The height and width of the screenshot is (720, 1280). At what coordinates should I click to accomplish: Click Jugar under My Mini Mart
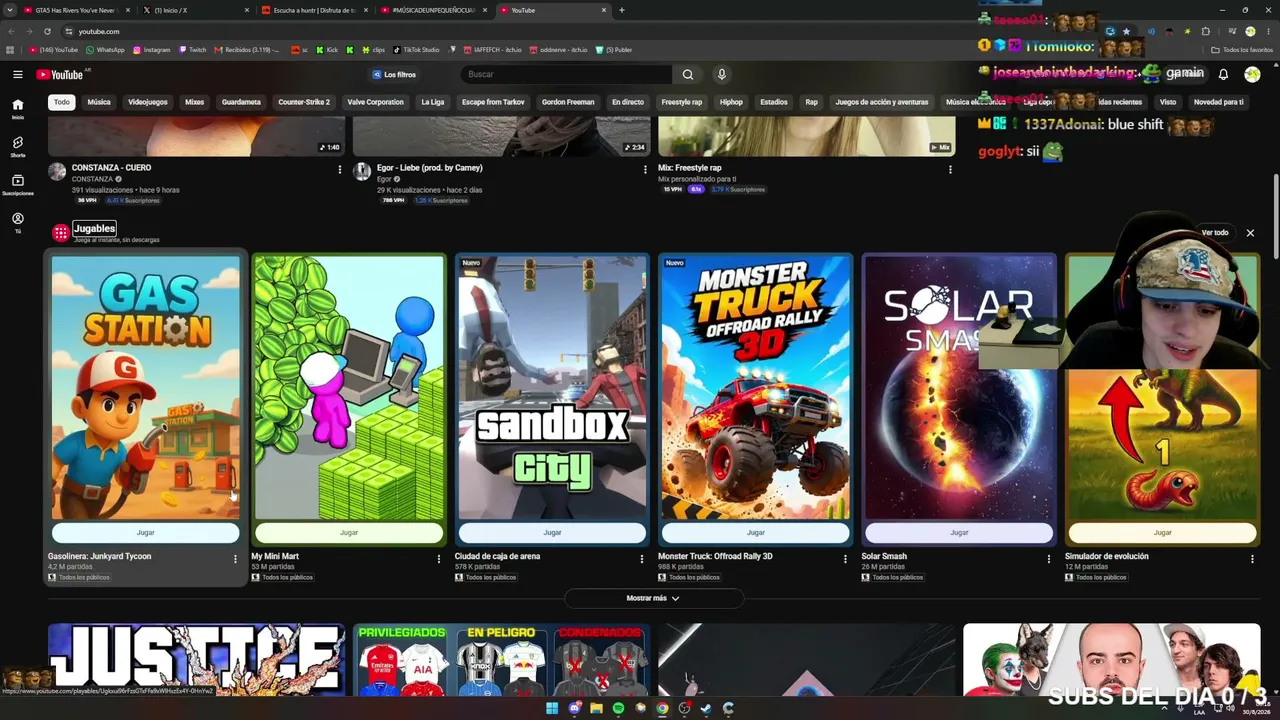(349, 532)
